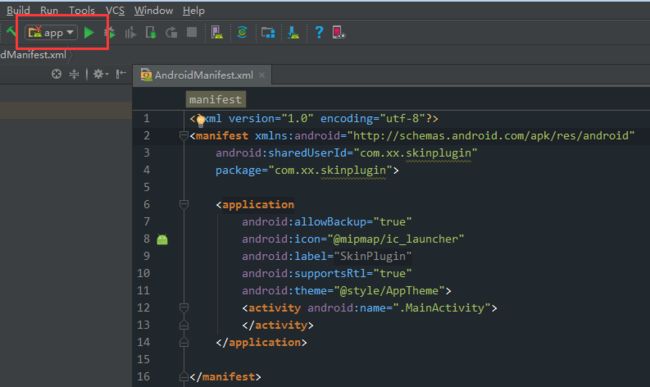The width and height of the screenshot is (650, 387).
Task: Open the AVD Manager icon
Action: point(217,32)
